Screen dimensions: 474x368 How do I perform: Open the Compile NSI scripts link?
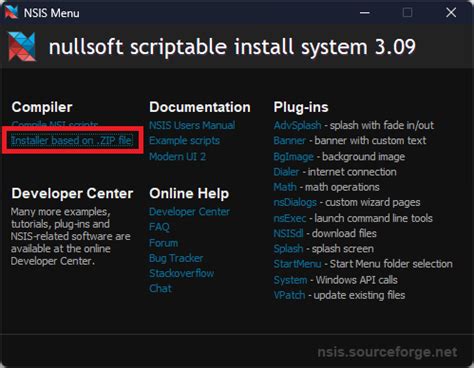pyautogui.click(x=55, y=124)
